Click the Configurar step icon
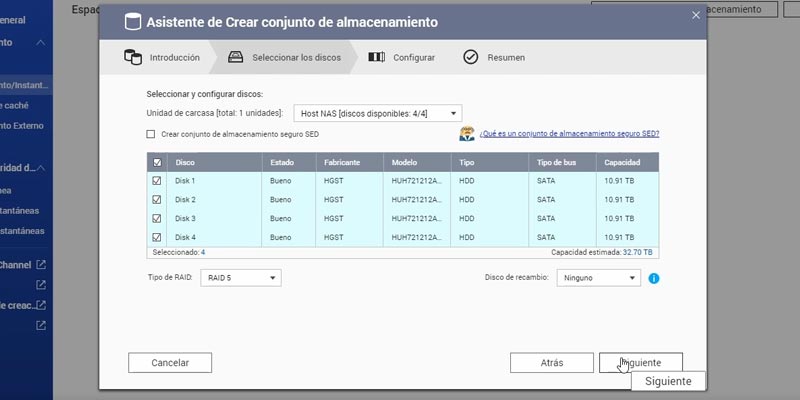The image size is (800, 400). click(377, 57)
